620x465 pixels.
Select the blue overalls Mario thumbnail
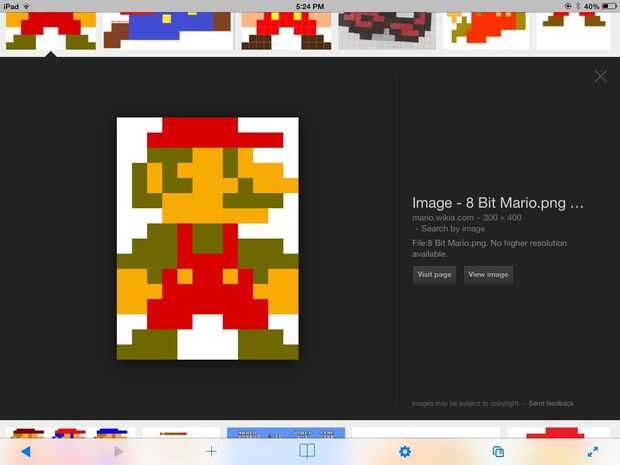coord(167,30)
